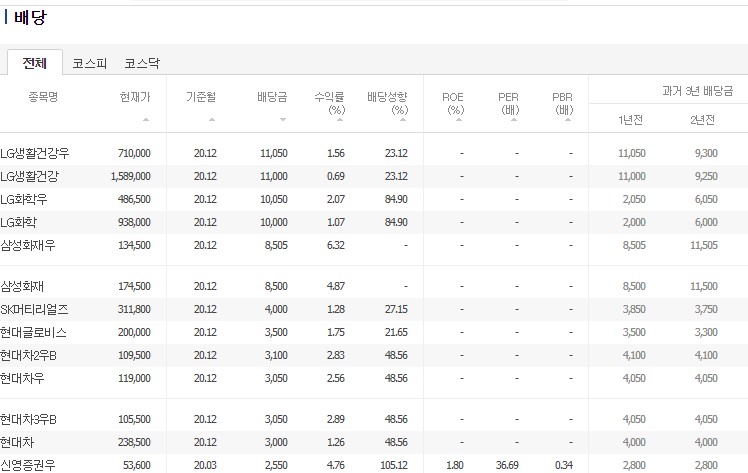Click the 1년전 sub-header

(x=630, y=120)
